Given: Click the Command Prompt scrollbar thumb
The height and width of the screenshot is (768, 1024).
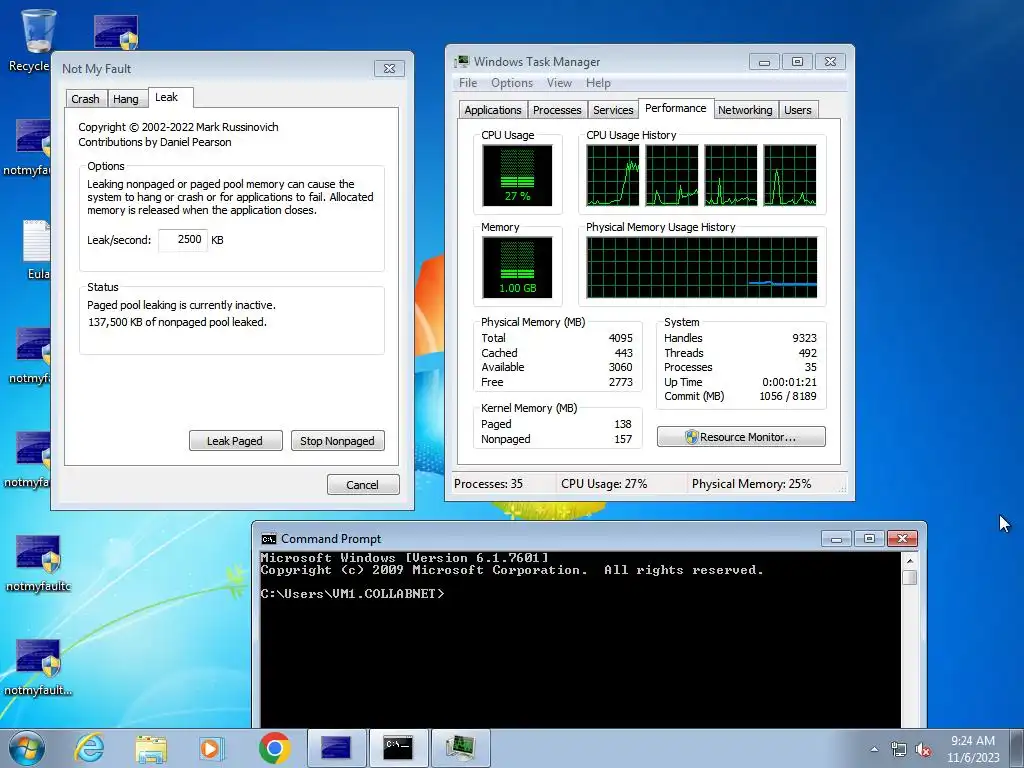Looking at the screenshot, I should coord(909,577).
